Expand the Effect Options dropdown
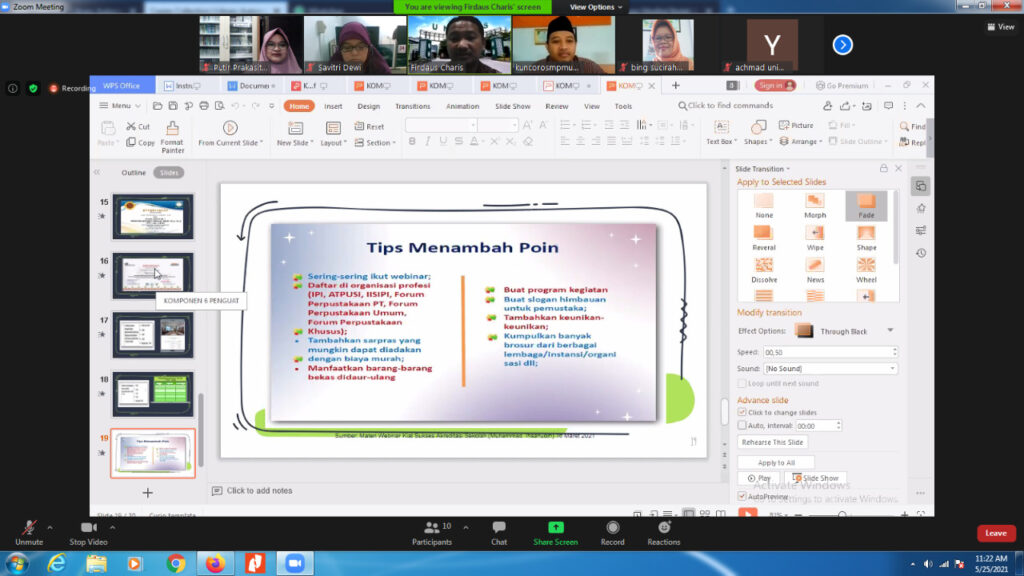 point(890,331)
